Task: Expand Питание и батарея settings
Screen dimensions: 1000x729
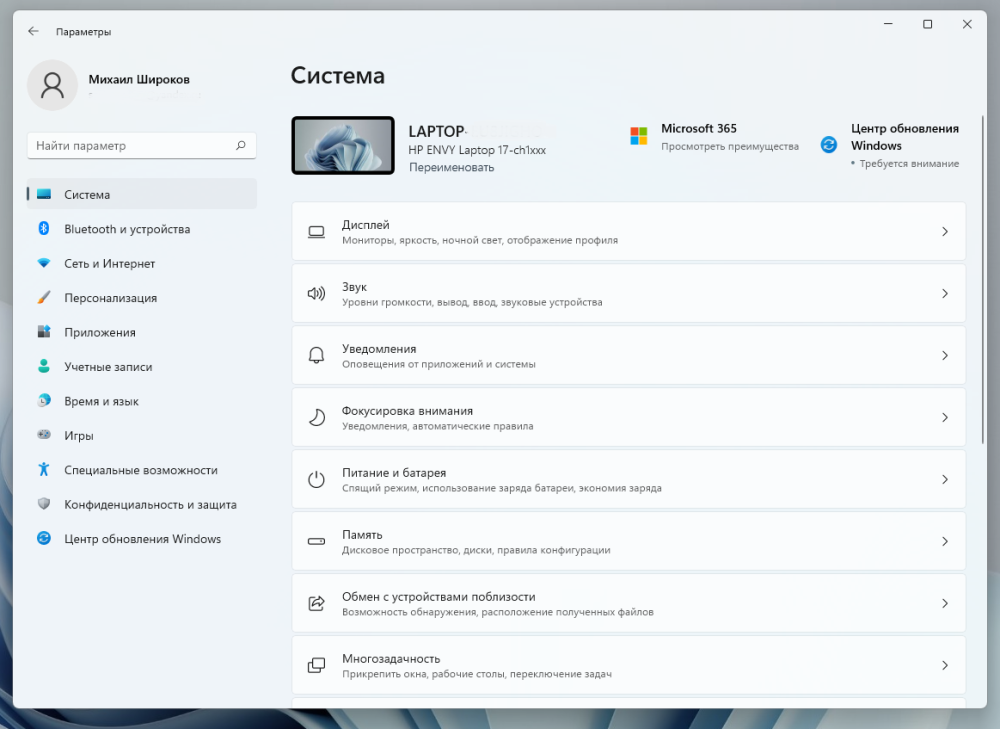Action: [x=628, y=479]
